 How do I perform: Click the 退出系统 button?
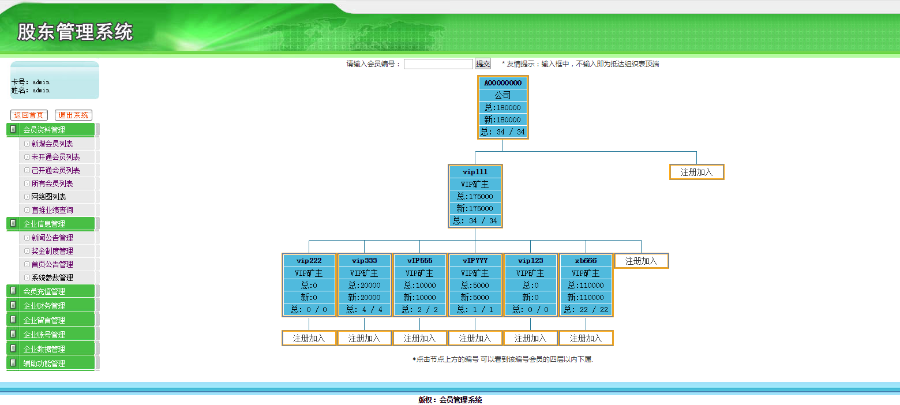73,115
